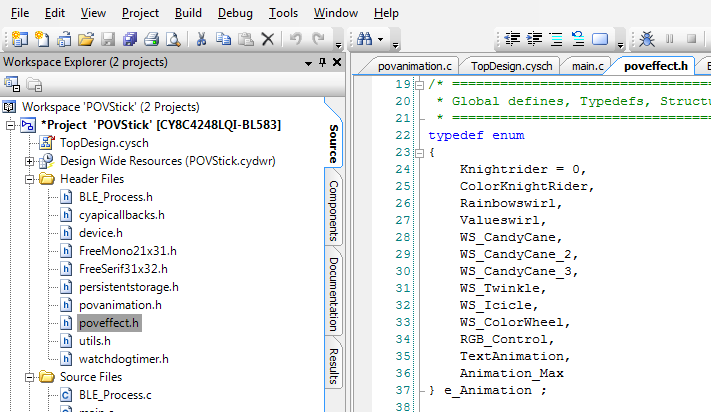
Task: Open the standard toolbar overflow options arrow
Action: tap(338, 44)
